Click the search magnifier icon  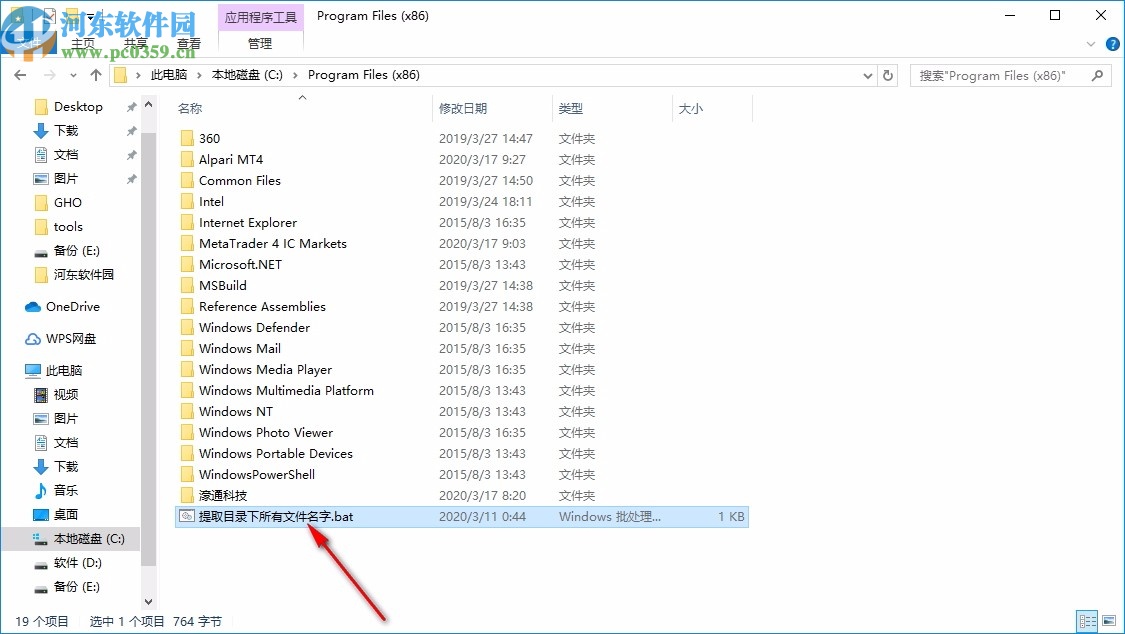click(1098, 75)
